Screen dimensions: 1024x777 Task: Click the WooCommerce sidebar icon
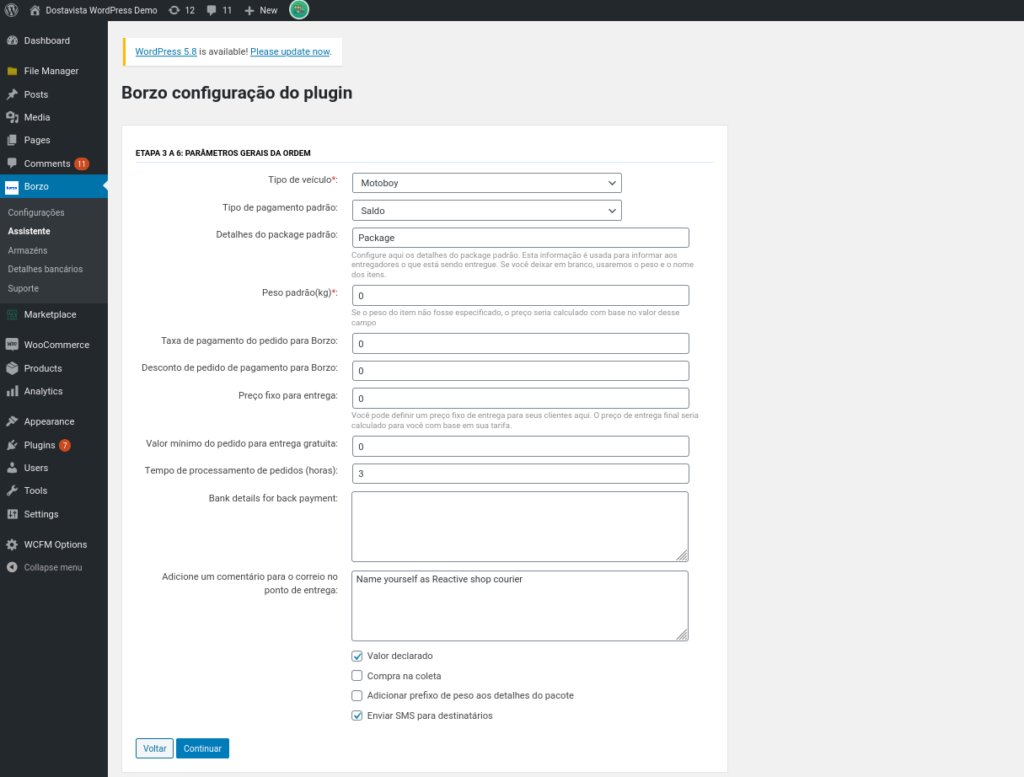pos(12,345)
